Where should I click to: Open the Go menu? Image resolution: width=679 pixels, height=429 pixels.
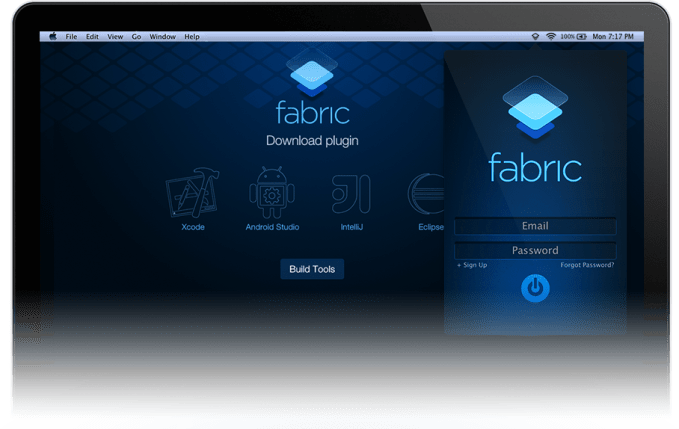tap(136, 37)
